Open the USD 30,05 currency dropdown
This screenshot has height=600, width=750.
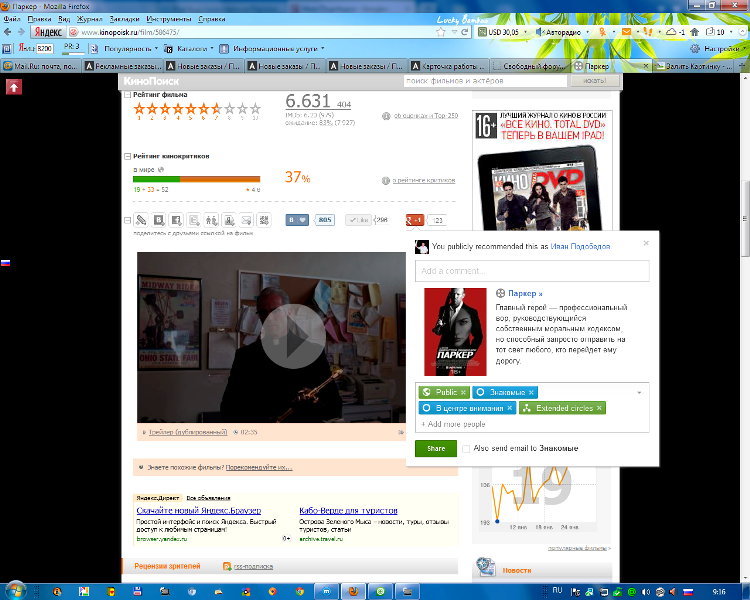[x=526, y=32]
